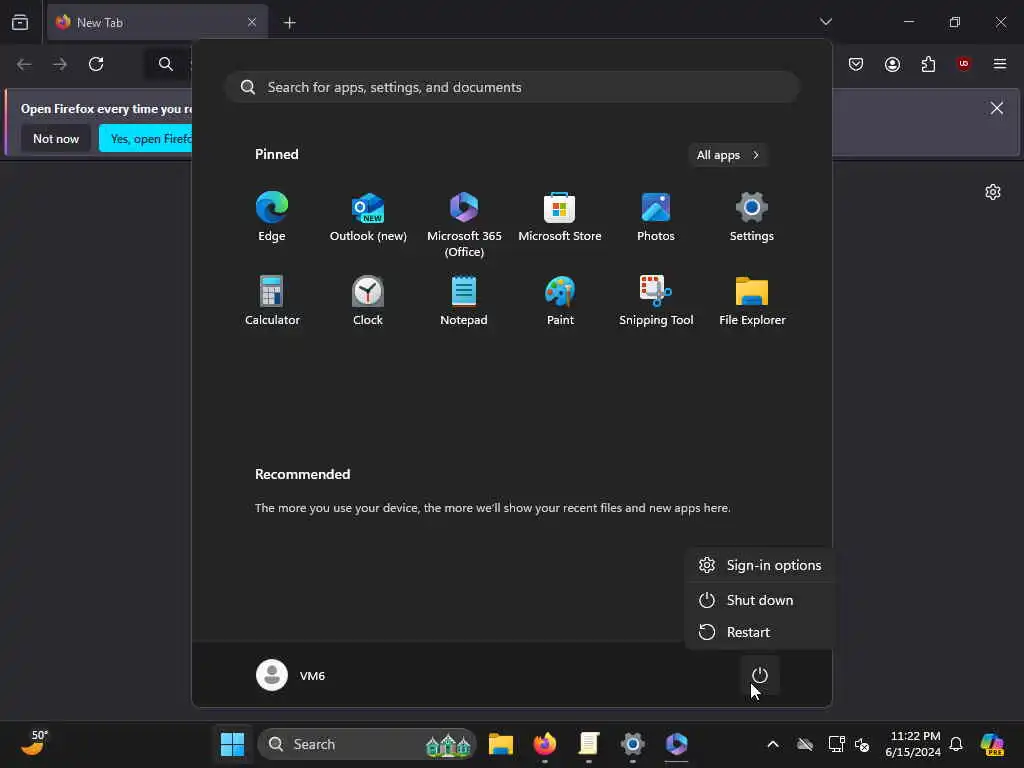Open File Explorer from the taskbar

pyautogui.click(x=501, y=744)
